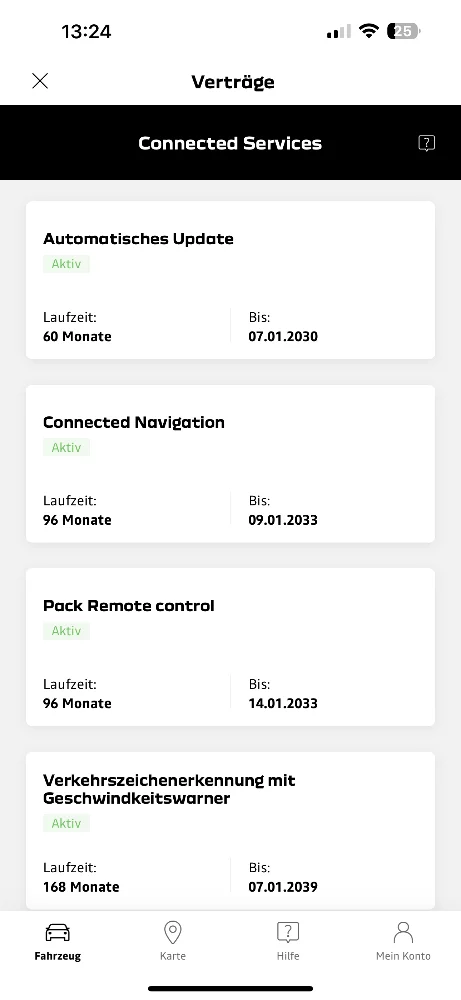Open Verkehrszeichenerkennung mit Geschwindigkeitswarner card
Image resolution: width=461 pixels, height=1000 pixels.
pos(230,830)
